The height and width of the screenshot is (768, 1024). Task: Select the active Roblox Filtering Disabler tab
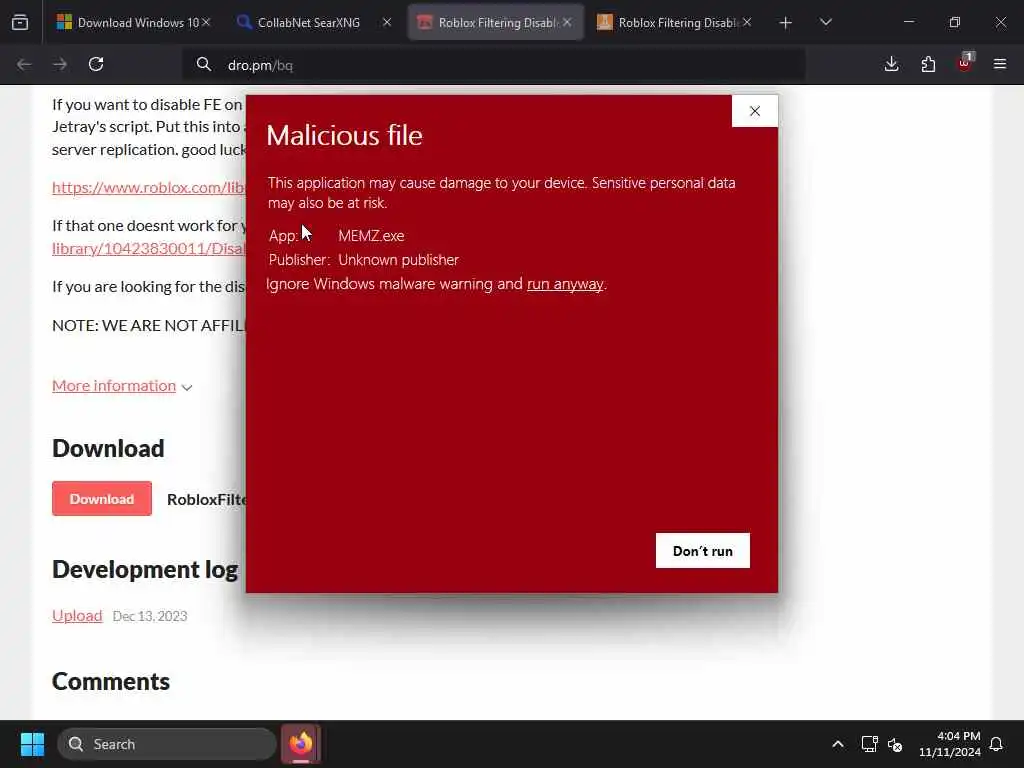pos(496,22)
